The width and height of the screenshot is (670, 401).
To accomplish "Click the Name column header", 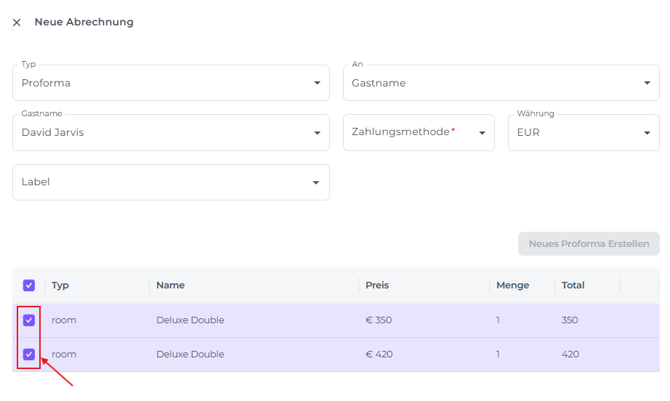I will (170, 285).
